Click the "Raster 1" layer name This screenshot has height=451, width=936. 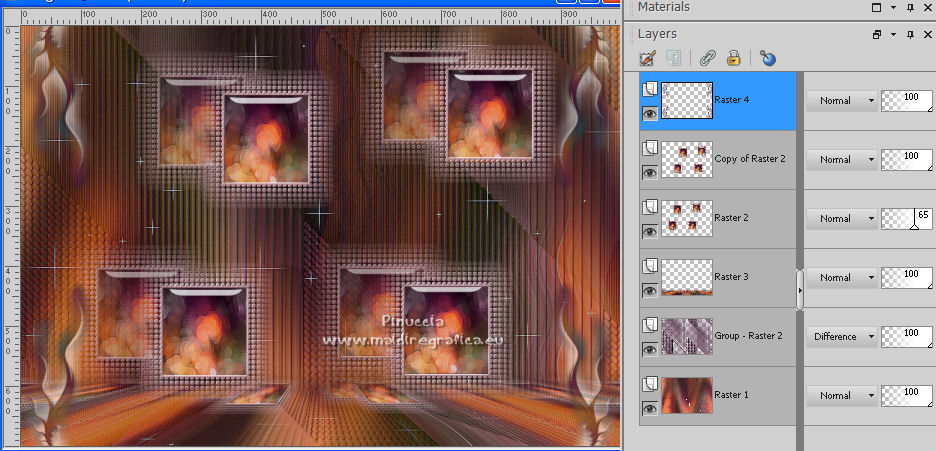[x=731, y=394]
